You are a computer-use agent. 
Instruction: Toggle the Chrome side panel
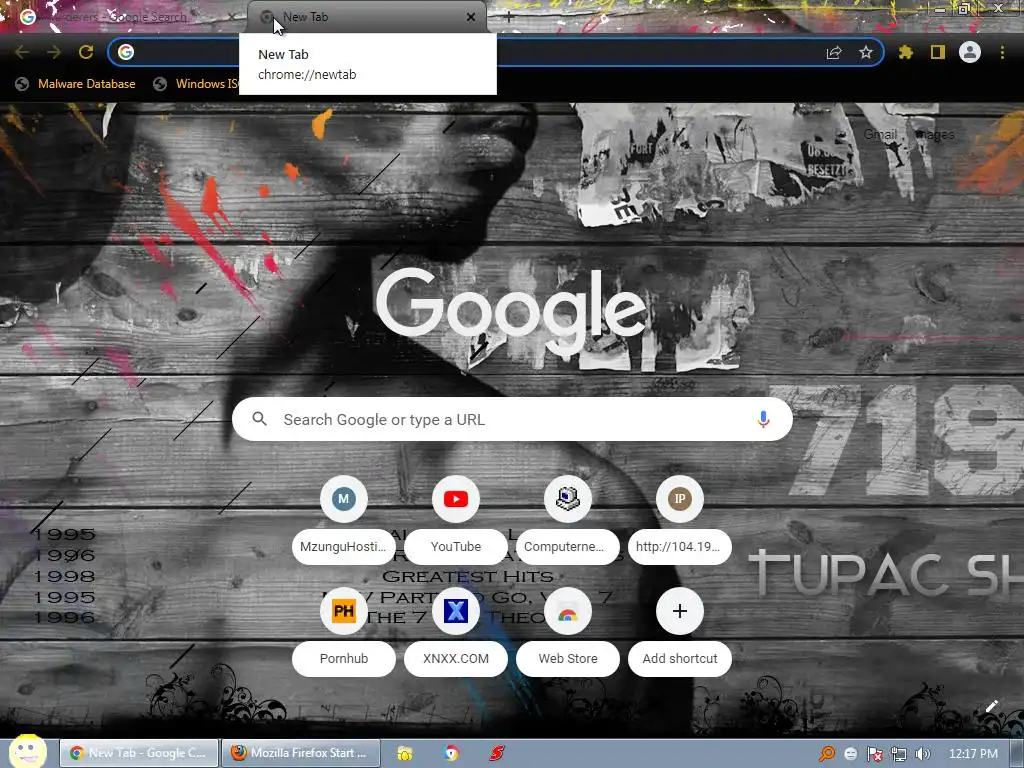[x=938, y=52]
